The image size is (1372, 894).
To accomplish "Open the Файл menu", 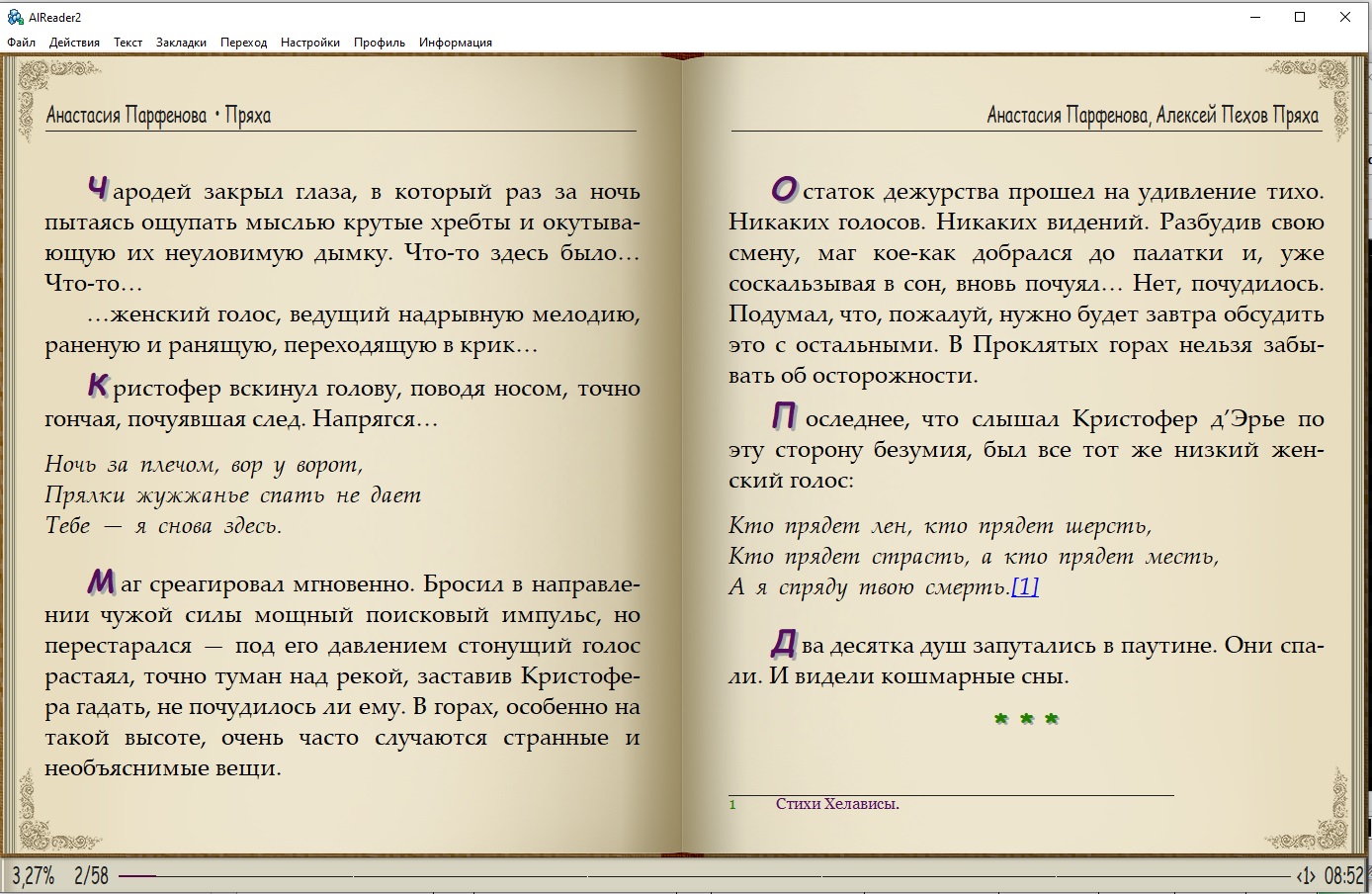I will click(21, 43).
